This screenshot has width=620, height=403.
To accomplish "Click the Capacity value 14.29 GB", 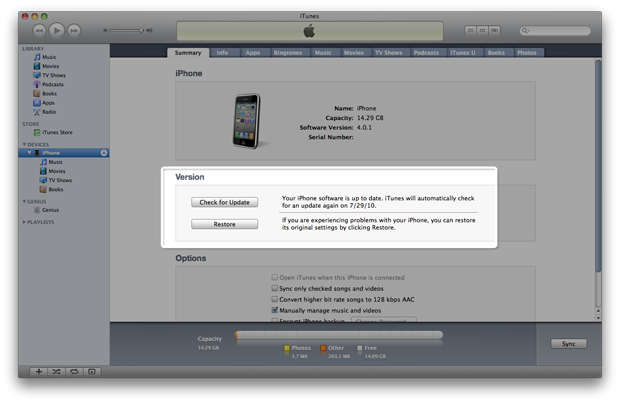I will pyautogui.click(x=370, y=118).
